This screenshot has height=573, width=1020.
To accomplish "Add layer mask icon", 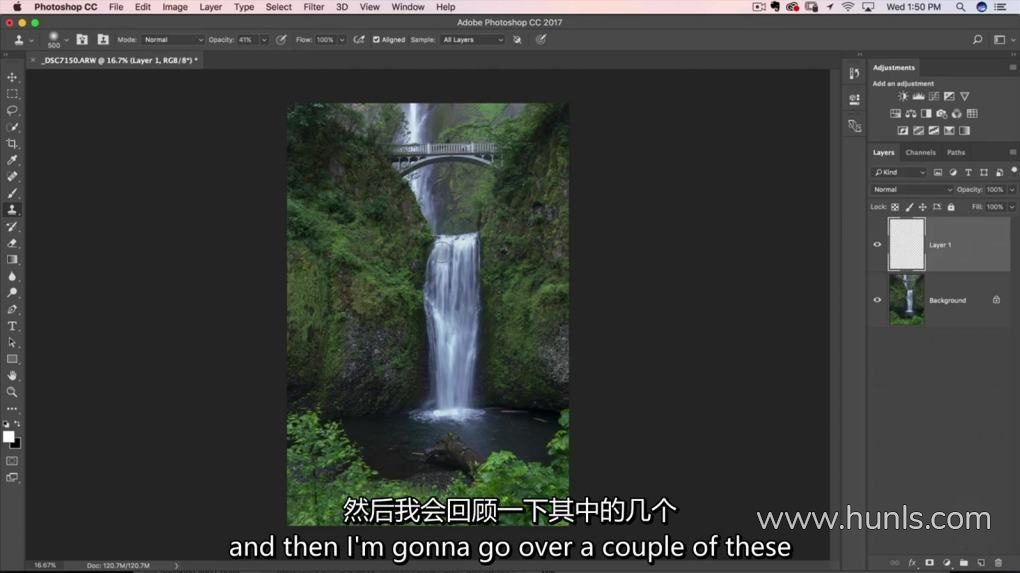I will (930, 563).
